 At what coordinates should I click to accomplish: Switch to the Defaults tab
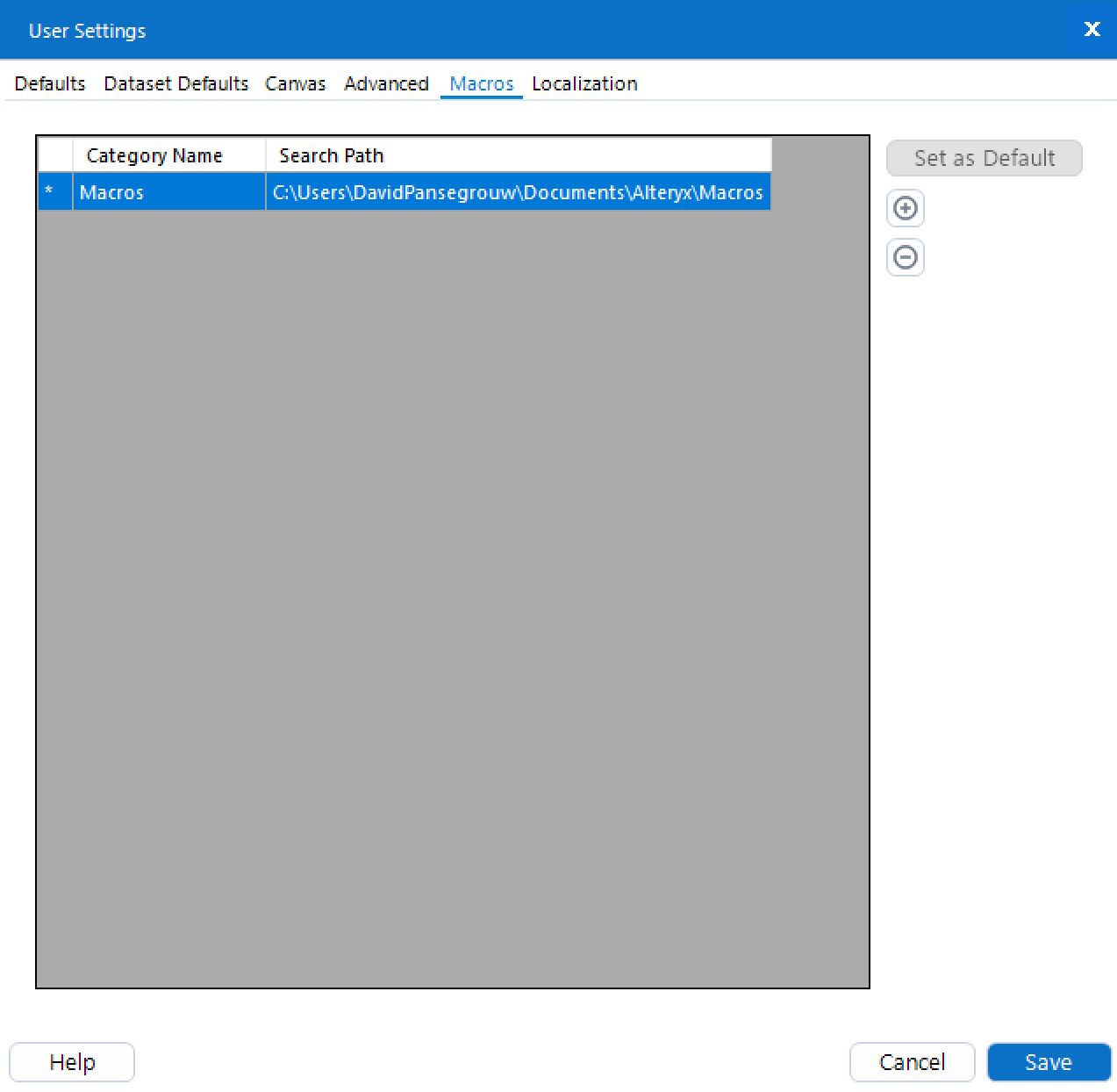pyautogui.click(x=49, y=83)
